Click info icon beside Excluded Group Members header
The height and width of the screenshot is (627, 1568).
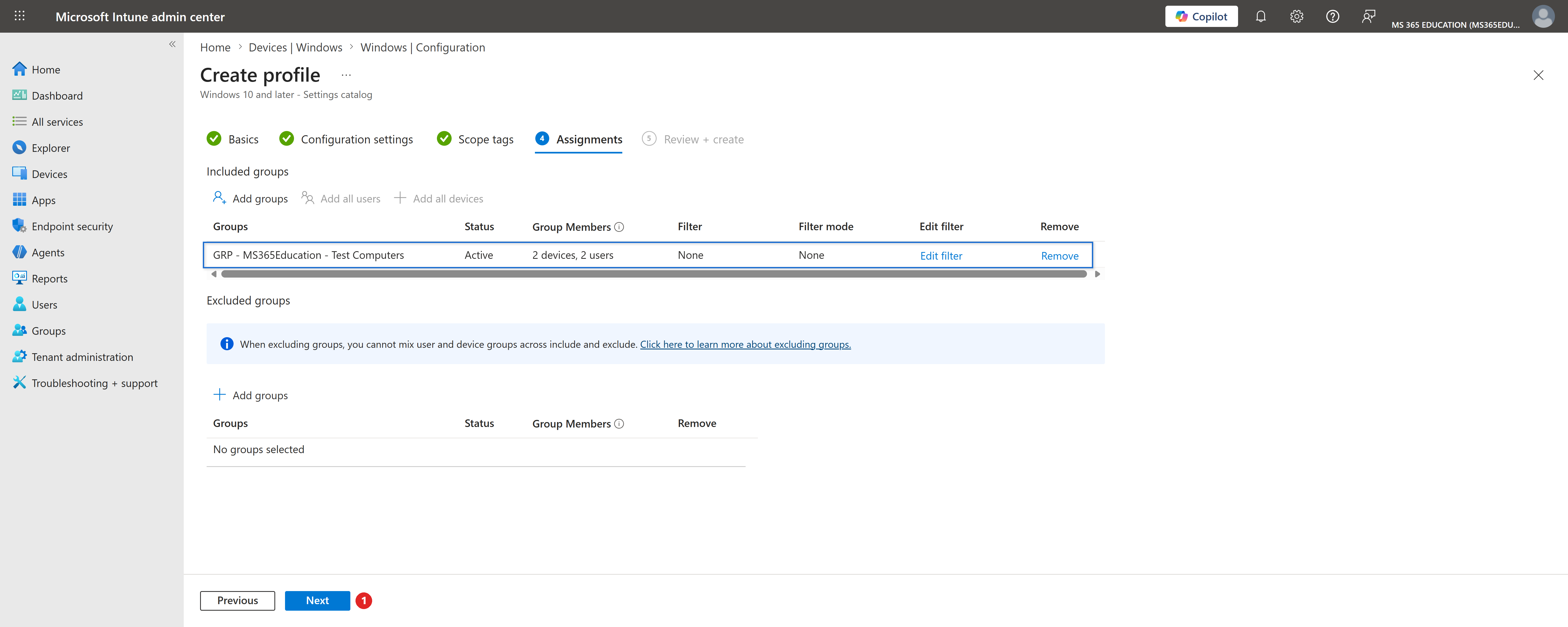tap(619, 424)
